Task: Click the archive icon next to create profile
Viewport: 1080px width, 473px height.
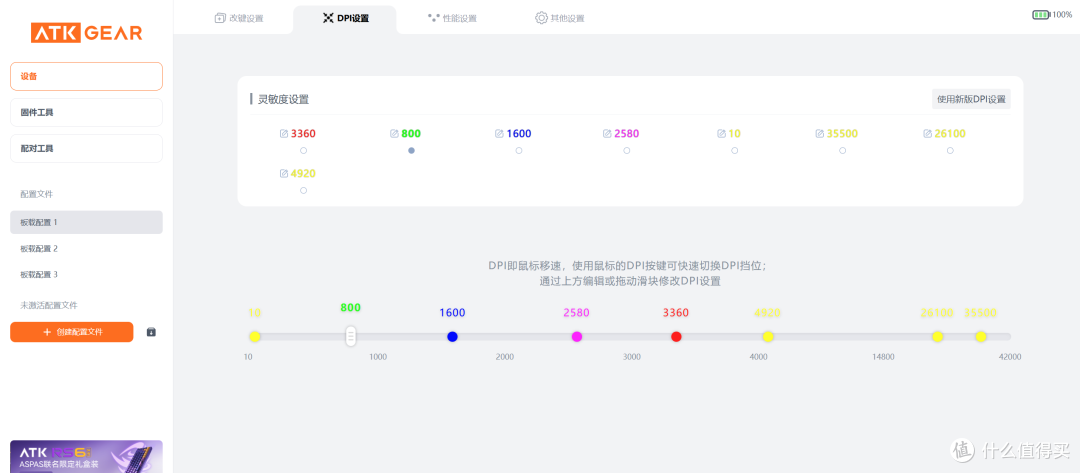Action: (152, 332)
